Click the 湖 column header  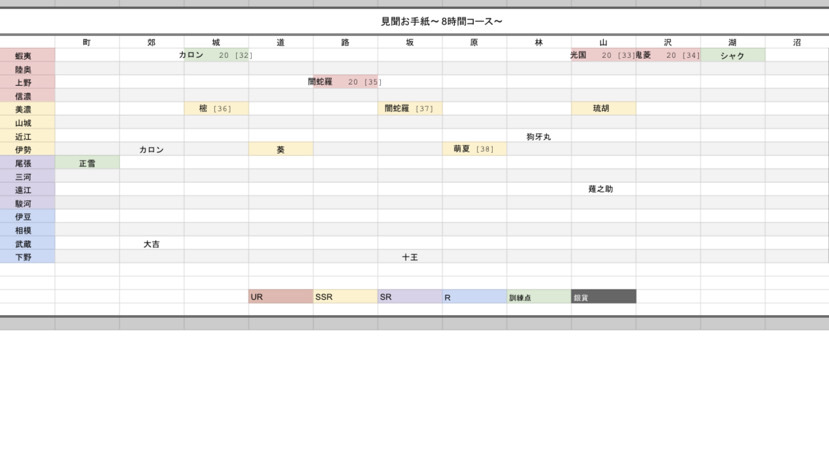[732, 42]
